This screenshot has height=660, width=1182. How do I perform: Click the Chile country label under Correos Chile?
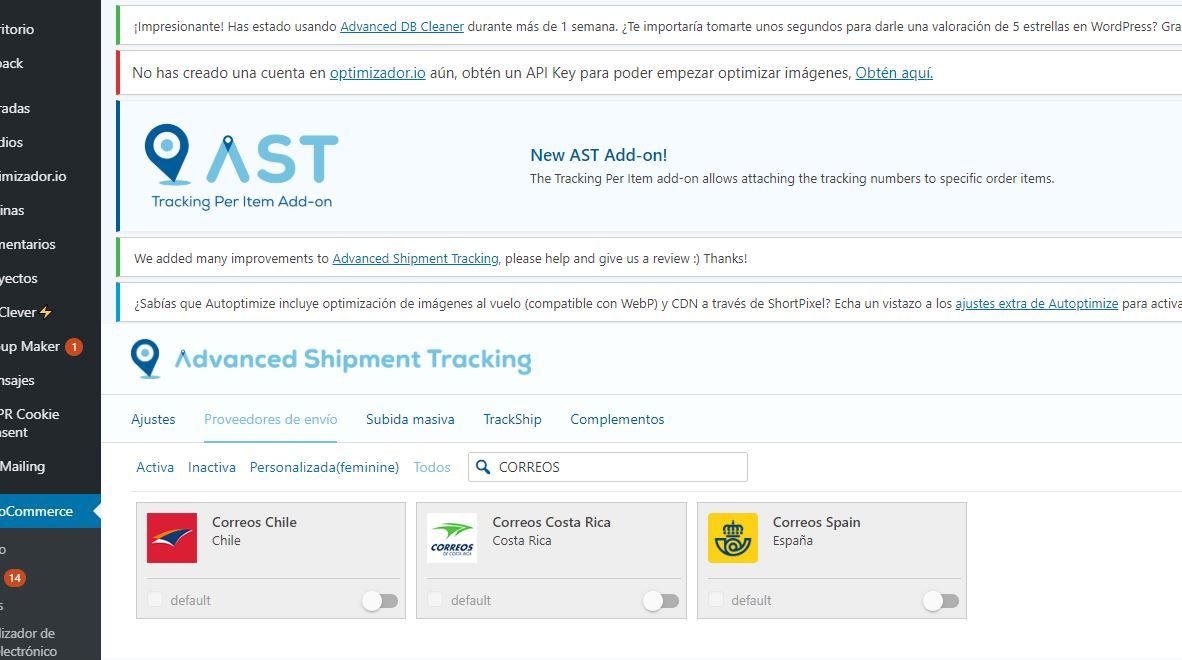click(x=226, y=540)
